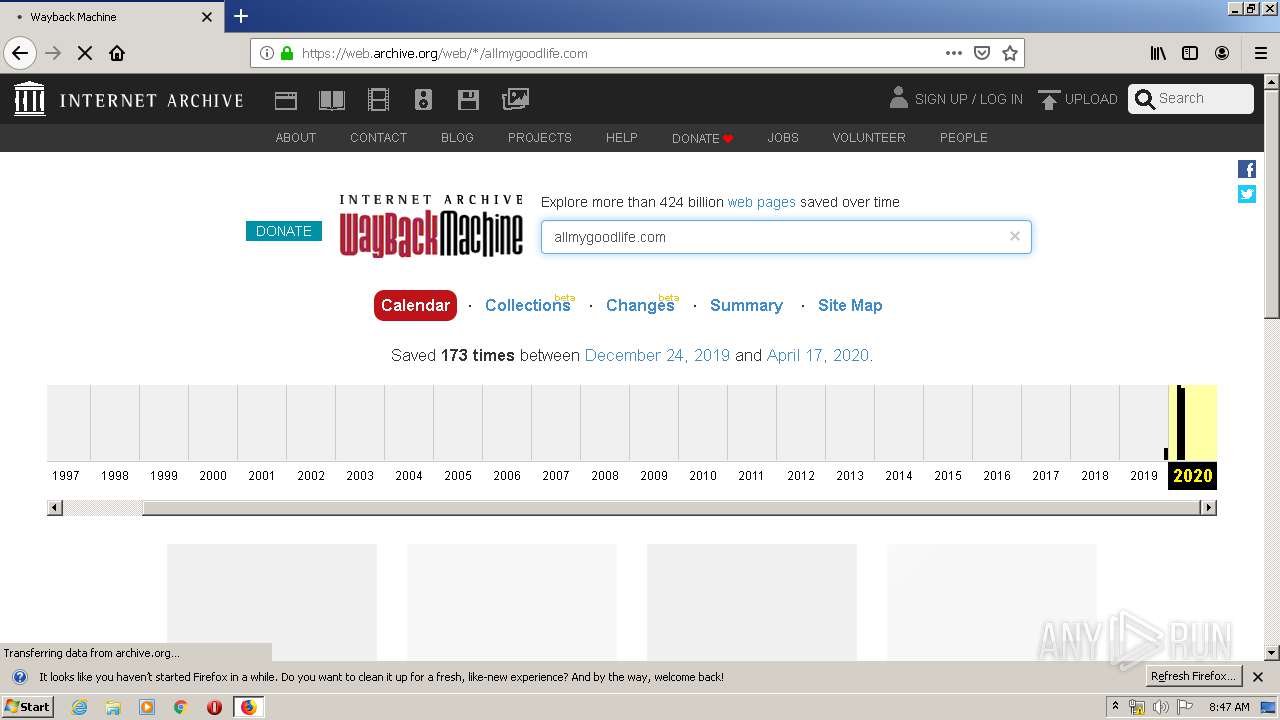Open the ABOUT menu item
Screen dimensions: 1280x720
pyautogui.click(x=296, y=138)
